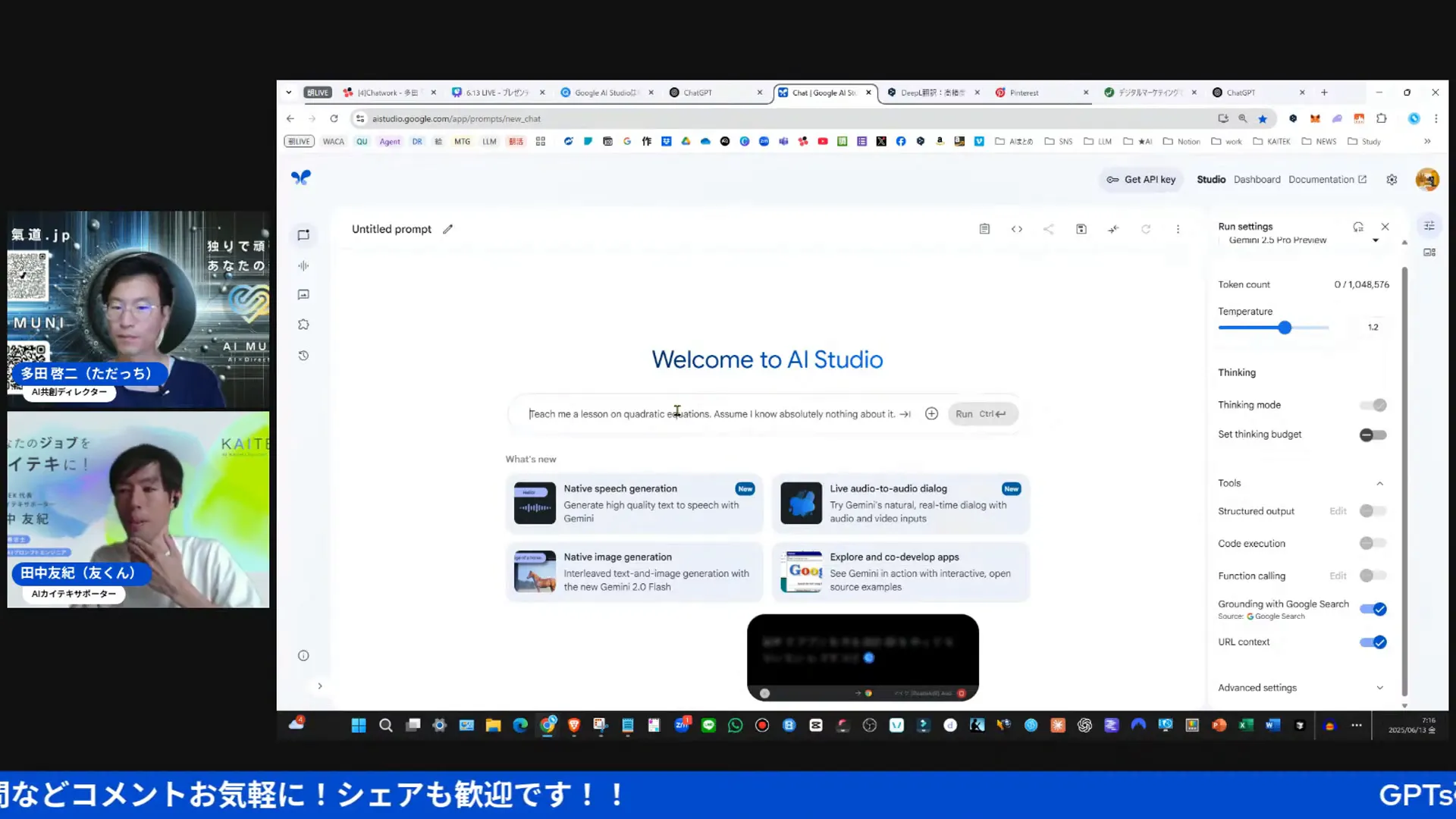Open the Windows Start menu
Viewport: 1456px width, 819px height.
coord(359,726)
